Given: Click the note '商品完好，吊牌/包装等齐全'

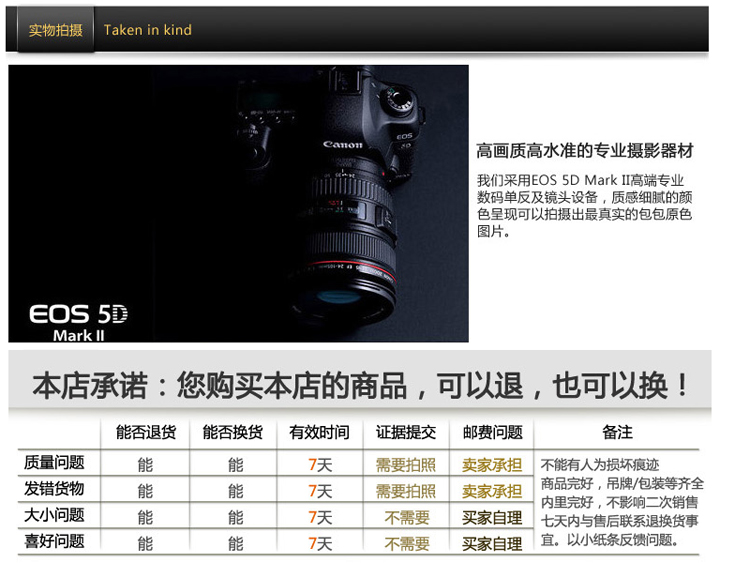Looking at the screenshot, I should (622, 484).
